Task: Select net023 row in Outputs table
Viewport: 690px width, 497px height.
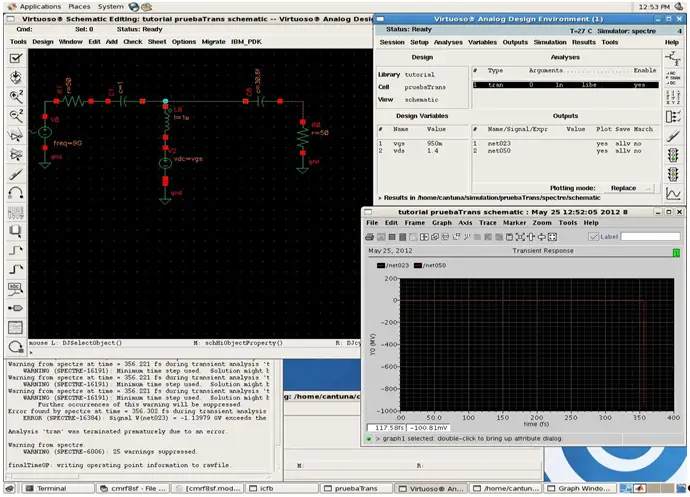Action: [x=565, y=144]
